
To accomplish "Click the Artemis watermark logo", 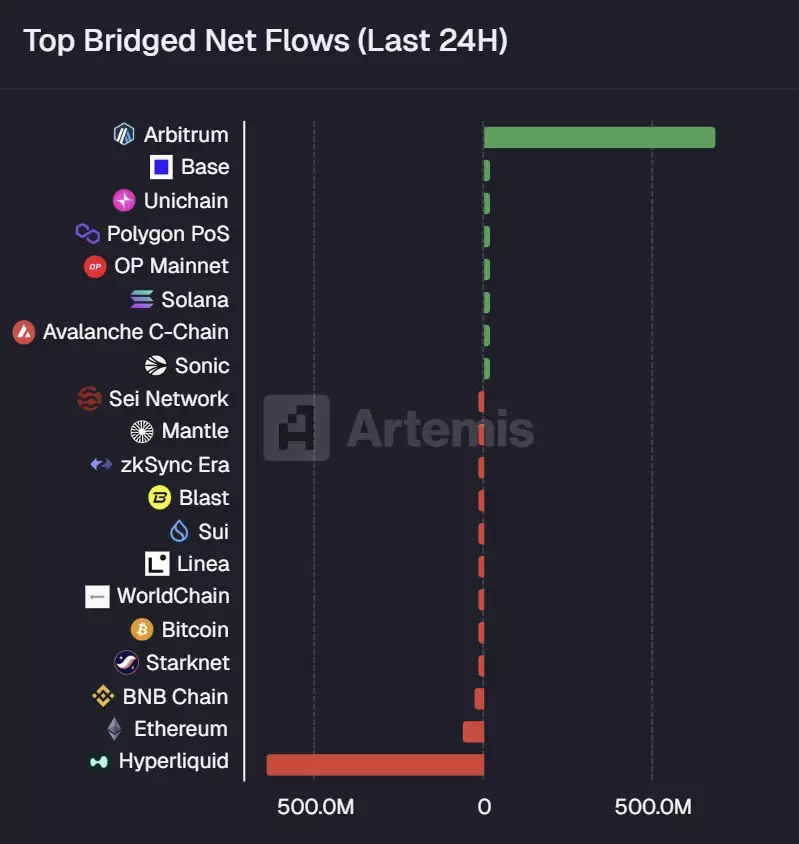I will tap(297, 428).
